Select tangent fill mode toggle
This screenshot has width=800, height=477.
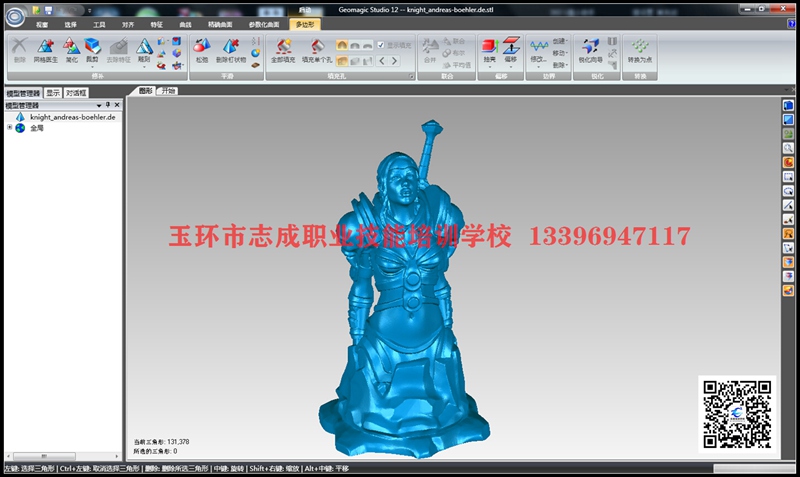click(355, 45)
